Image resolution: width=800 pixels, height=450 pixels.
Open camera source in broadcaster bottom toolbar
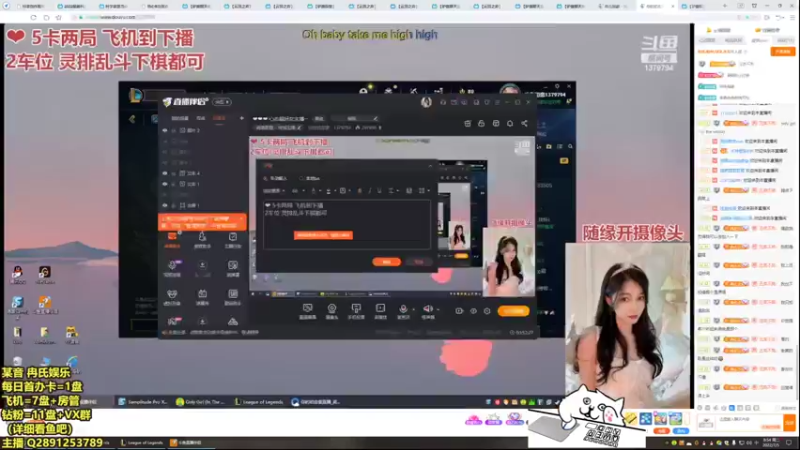pyautogui.click(x=332, y=310)
